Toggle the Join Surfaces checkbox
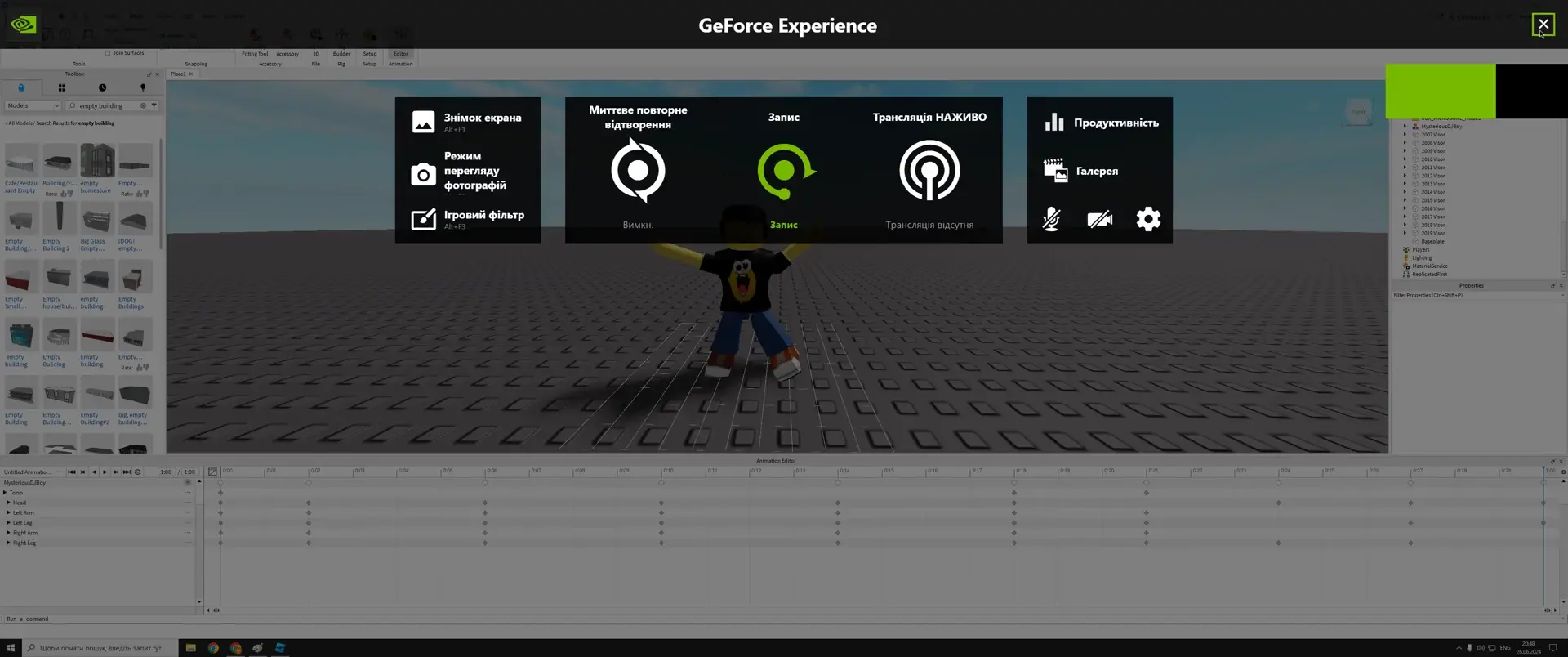This screenshot has height=657, width=1568. [108, 53]
